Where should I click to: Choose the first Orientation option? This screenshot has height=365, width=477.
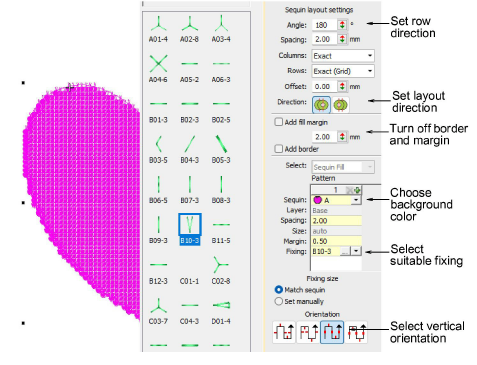(284, 332)
